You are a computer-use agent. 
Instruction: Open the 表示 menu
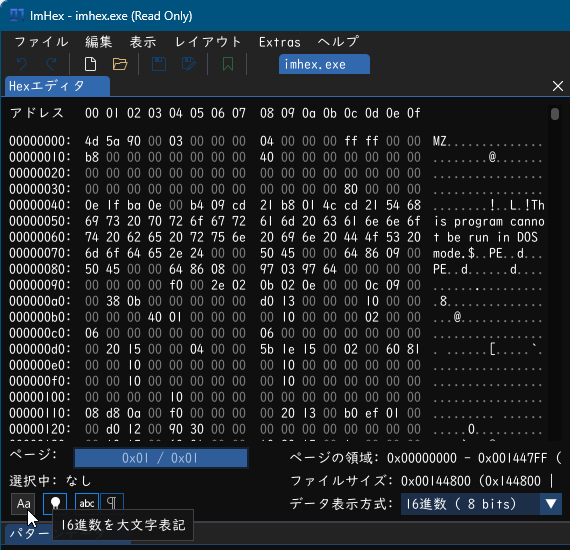pos(143,42)
